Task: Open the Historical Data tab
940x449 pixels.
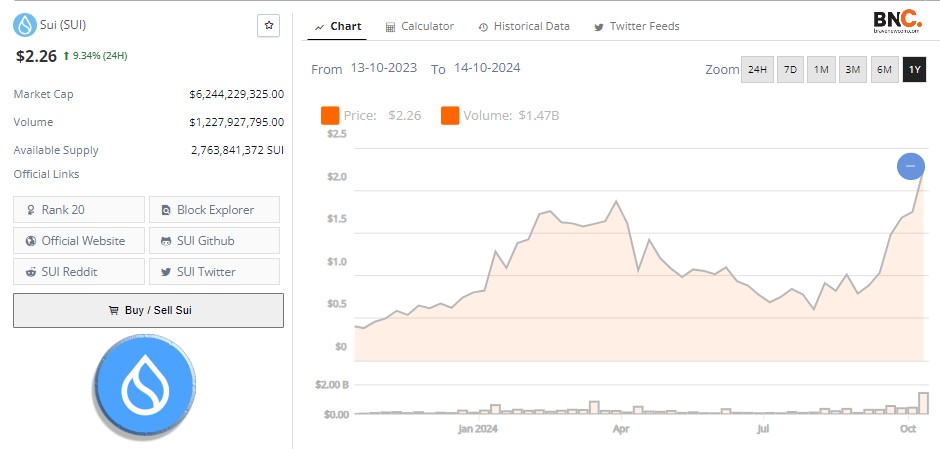Action: tap(524, 26)
